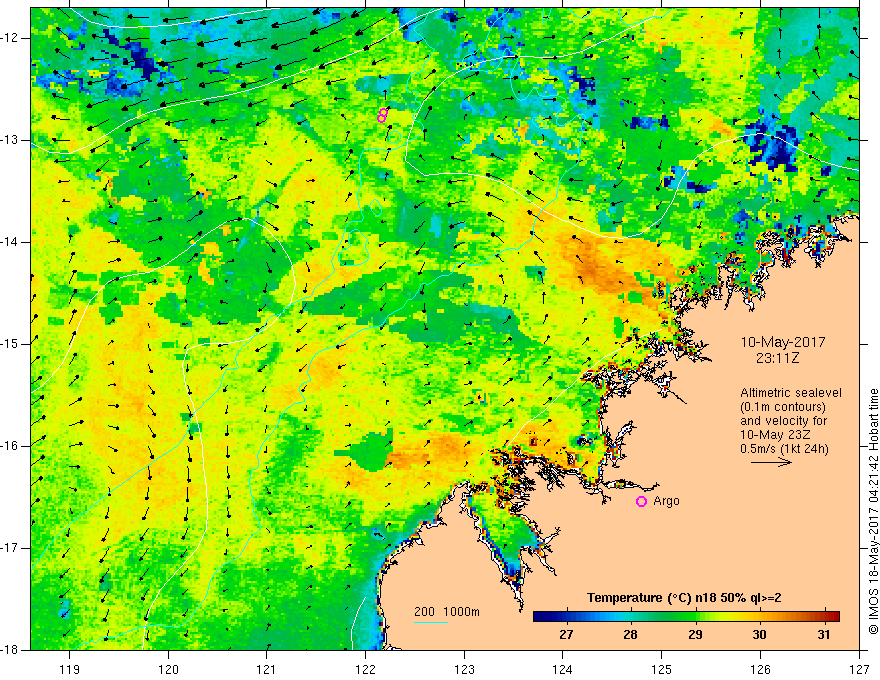The height and width of the screenshot is (680, 880).
Task: Select the magenta Argo float markers near 122°E
Action: point(383,115)
